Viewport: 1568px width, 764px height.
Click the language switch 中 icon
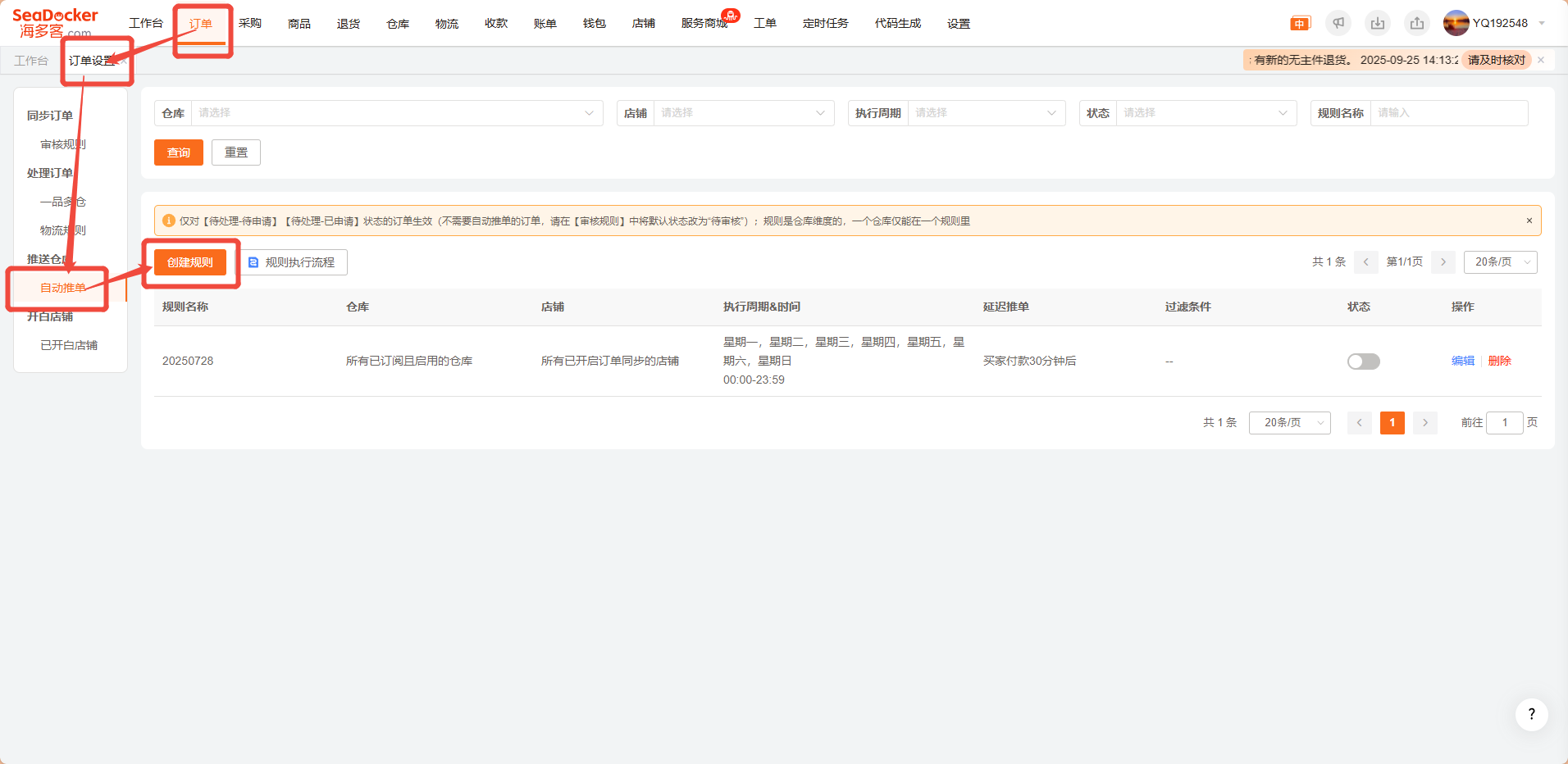pos(1300,24)
